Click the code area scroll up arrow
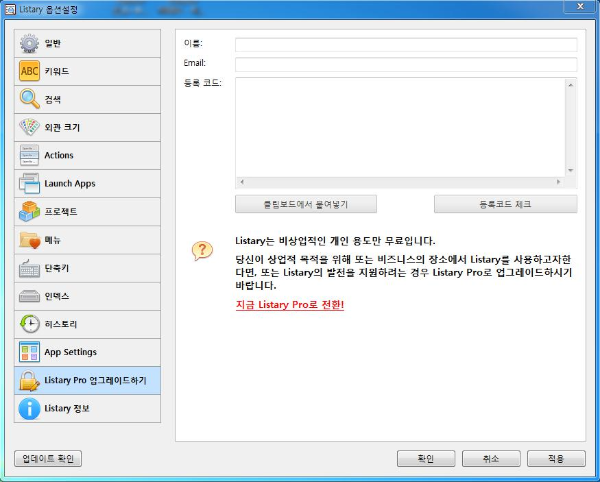Viewport: 600px width, 482px height. pos(571,85)
